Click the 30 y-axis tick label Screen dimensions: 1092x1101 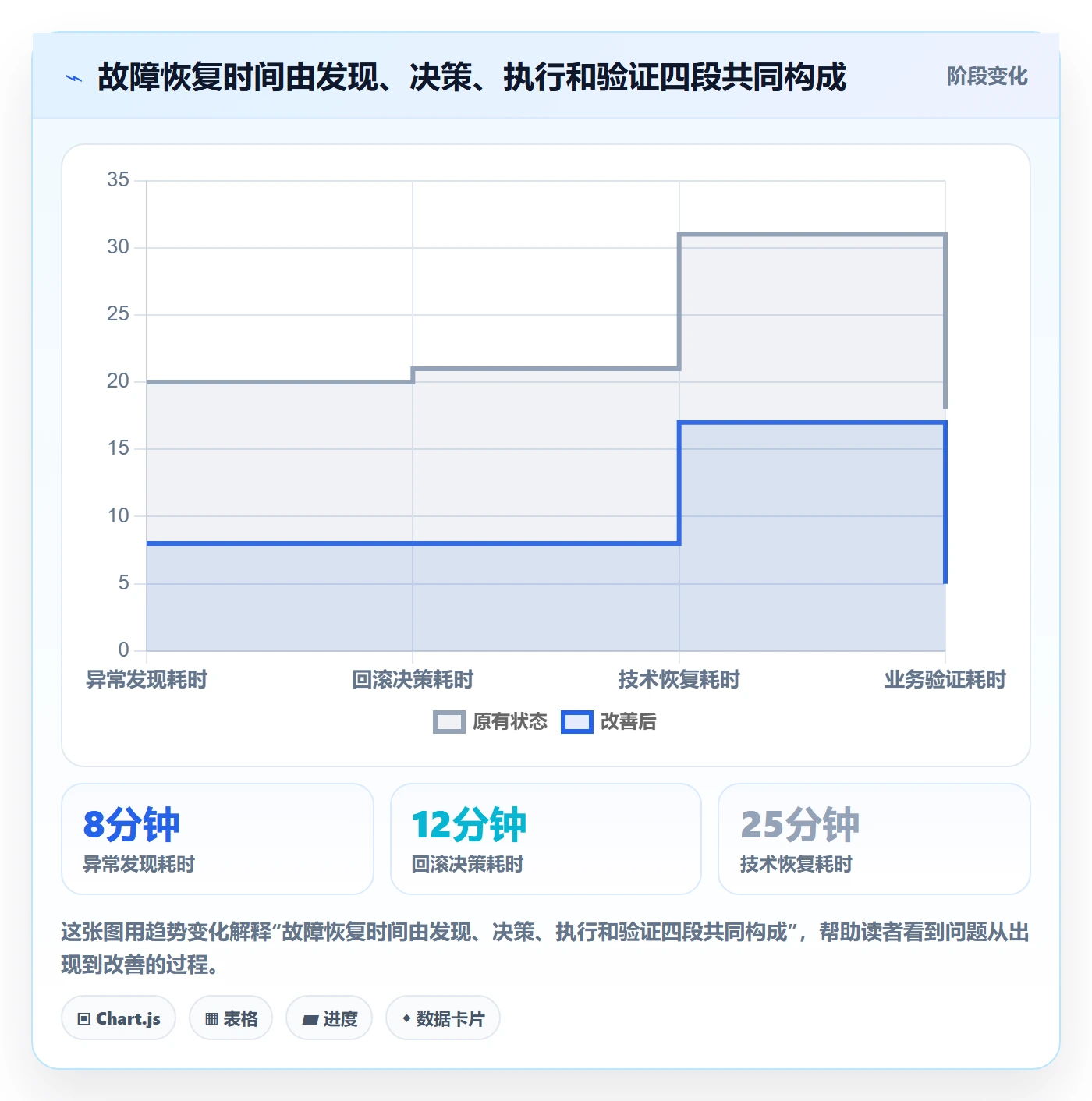(x=119, y=247)
